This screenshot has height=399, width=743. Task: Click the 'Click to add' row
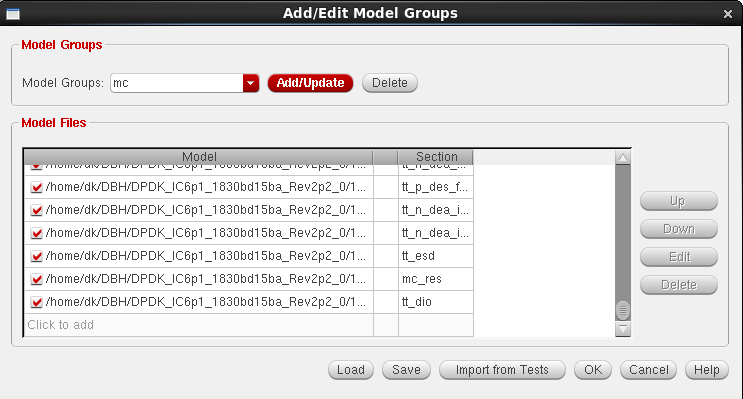pos(199,325)
